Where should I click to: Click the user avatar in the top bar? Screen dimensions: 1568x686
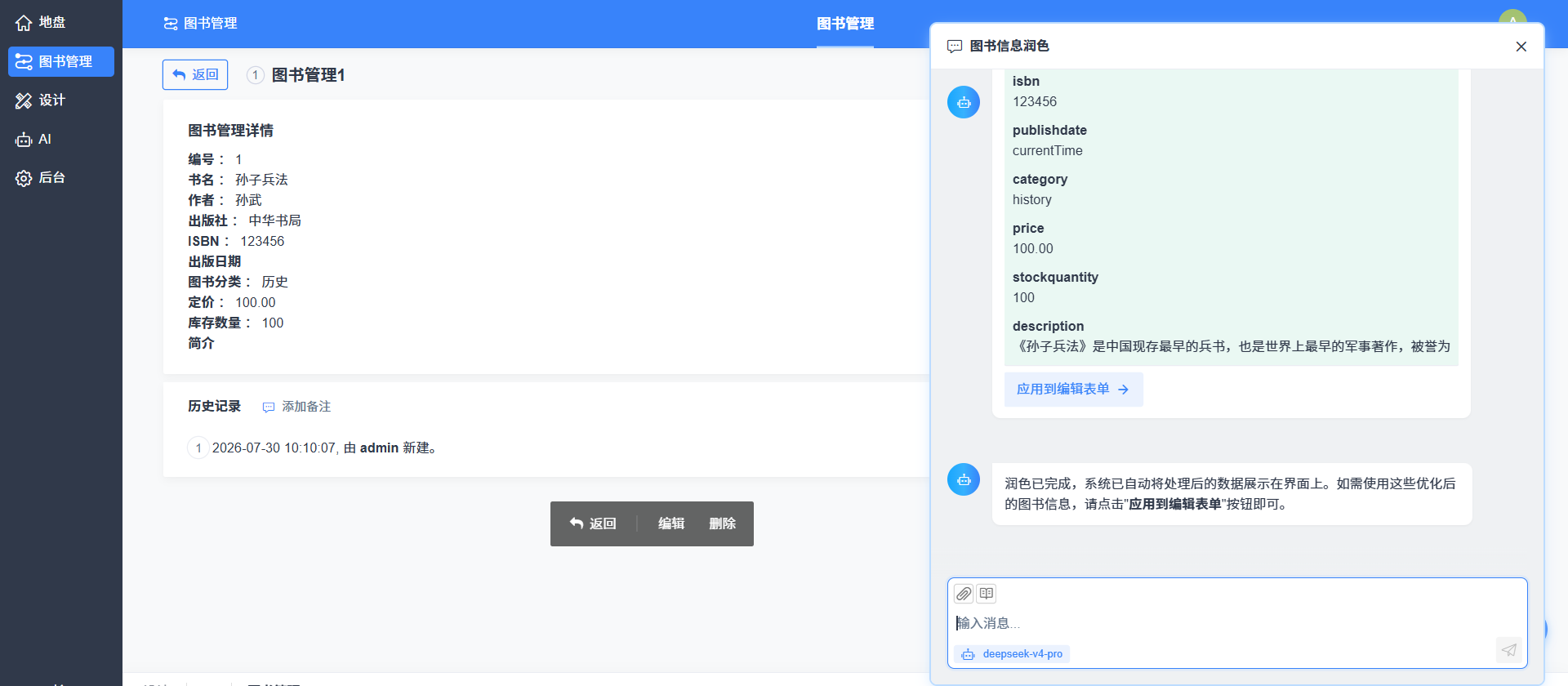pos(1512,16)
